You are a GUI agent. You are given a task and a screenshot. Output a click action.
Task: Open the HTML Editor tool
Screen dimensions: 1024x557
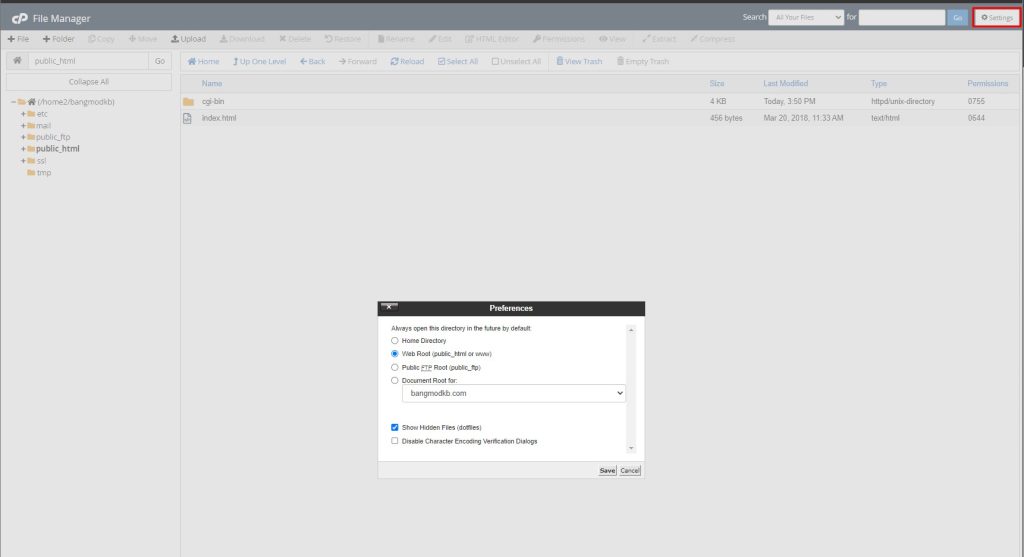tap(492, 39)
